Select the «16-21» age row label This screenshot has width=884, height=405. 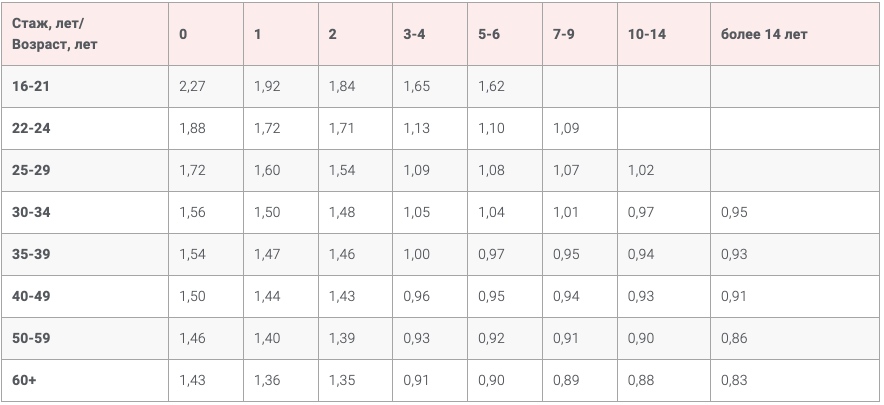[31, 87]
